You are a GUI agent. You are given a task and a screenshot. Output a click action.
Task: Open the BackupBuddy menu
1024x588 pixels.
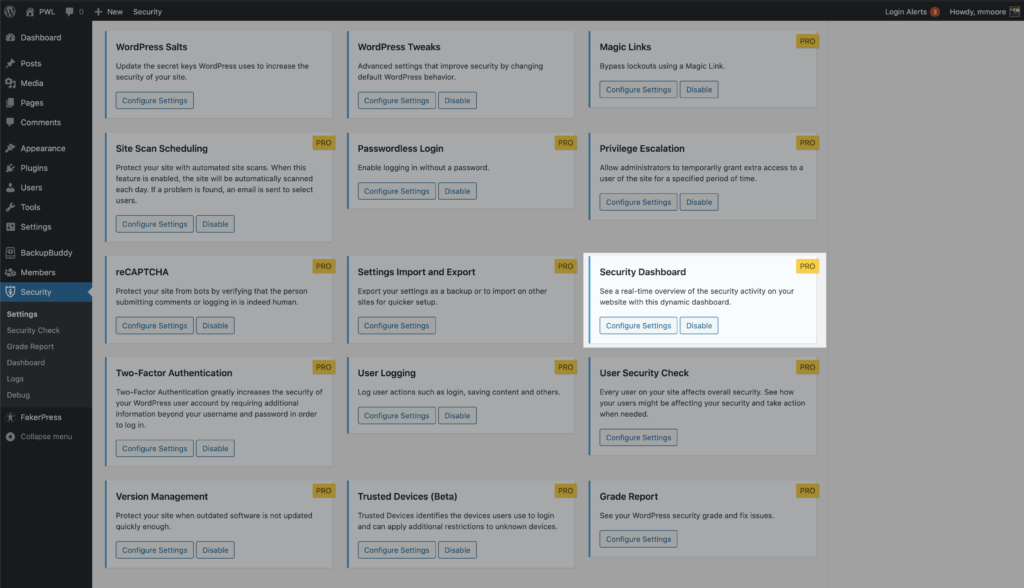point(46,253)
